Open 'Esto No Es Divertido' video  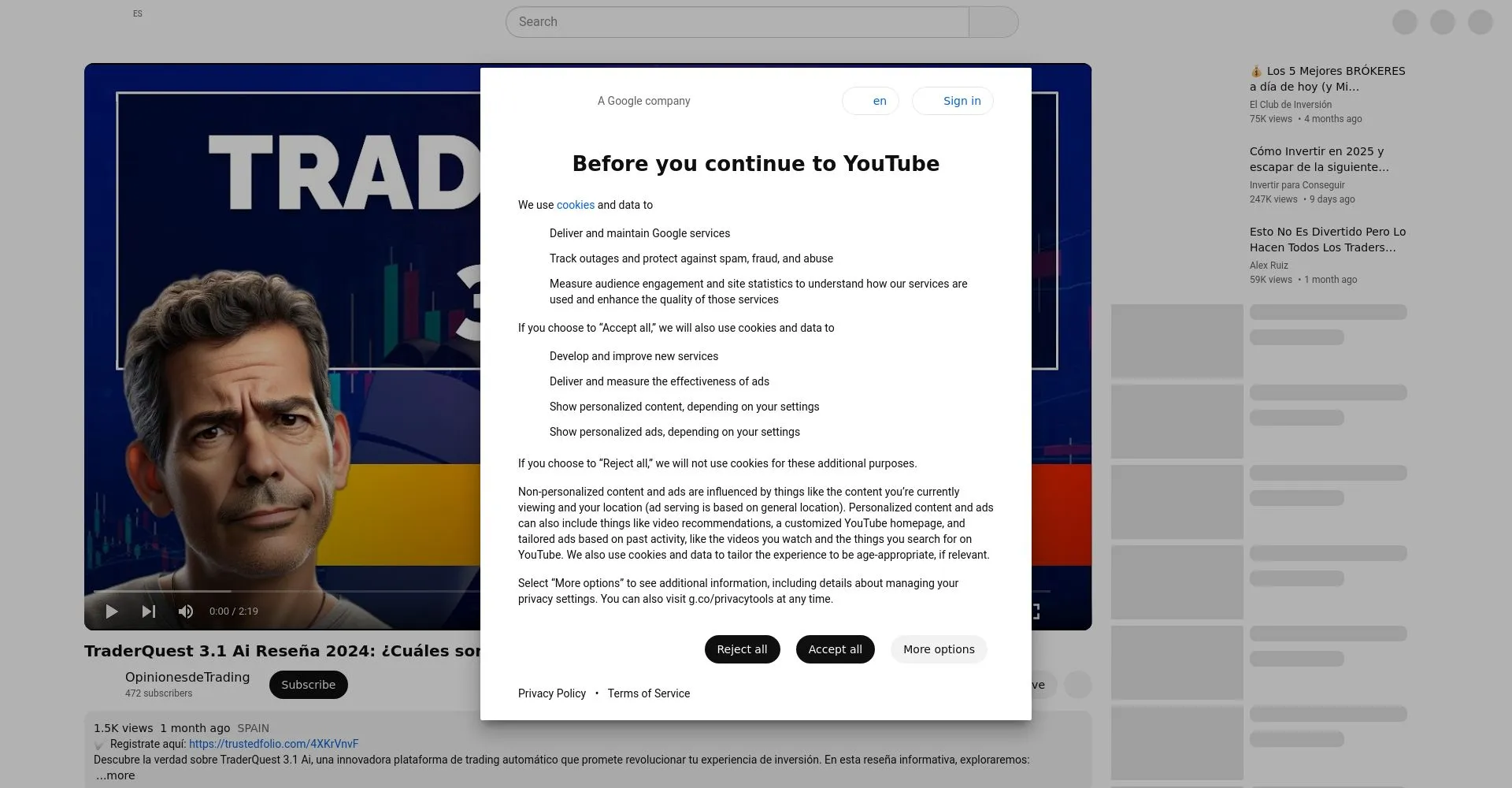pyautogui.click(x=1328, y=240)
